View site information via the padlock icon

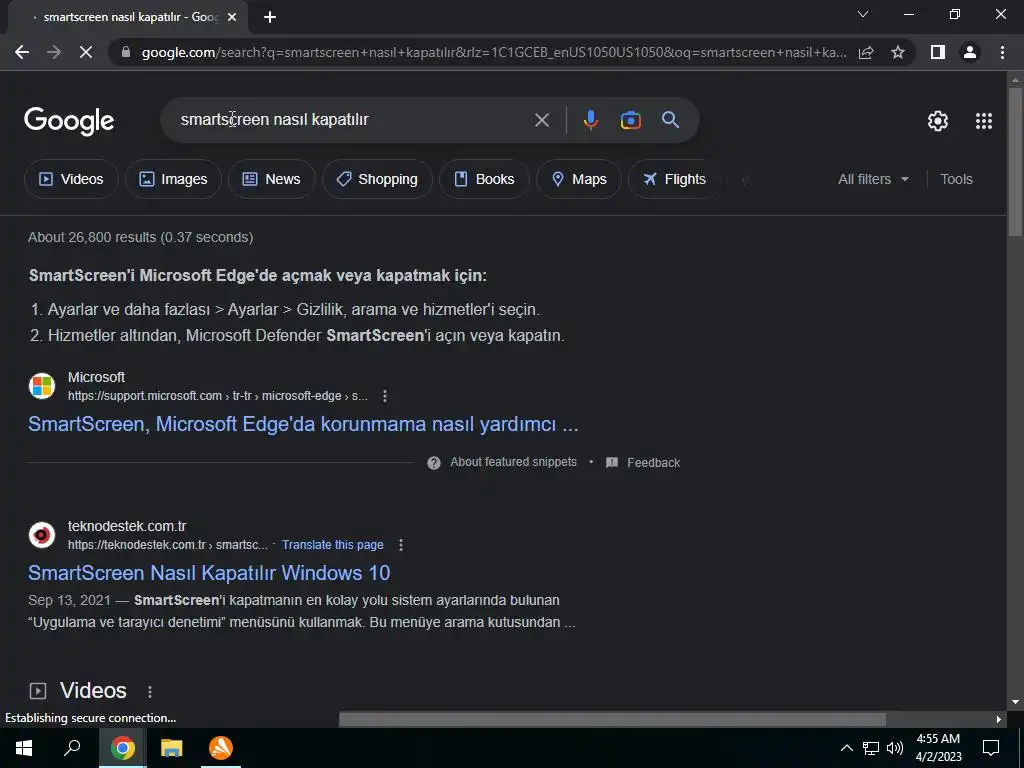pyautogui.click(x=126, y=52)
